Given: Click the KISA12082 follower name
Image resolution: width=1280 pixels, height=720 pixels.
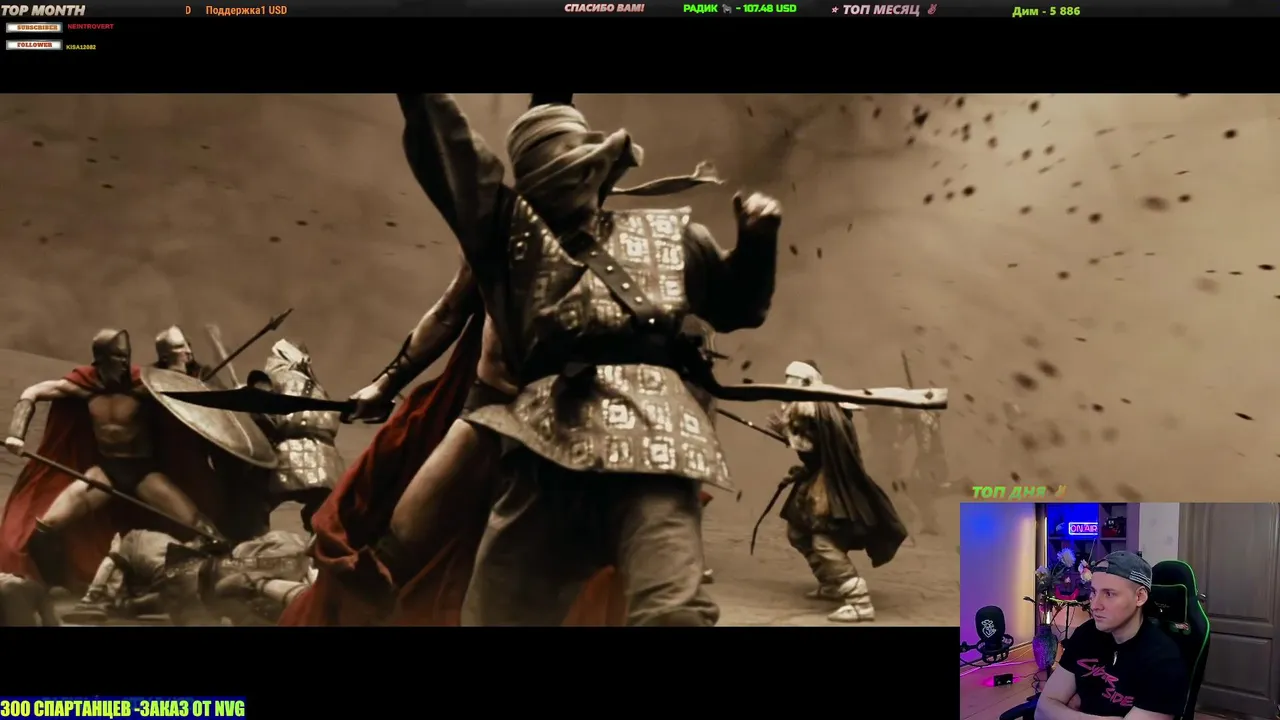Looking at the screenshot, I should tap(81, 47).
